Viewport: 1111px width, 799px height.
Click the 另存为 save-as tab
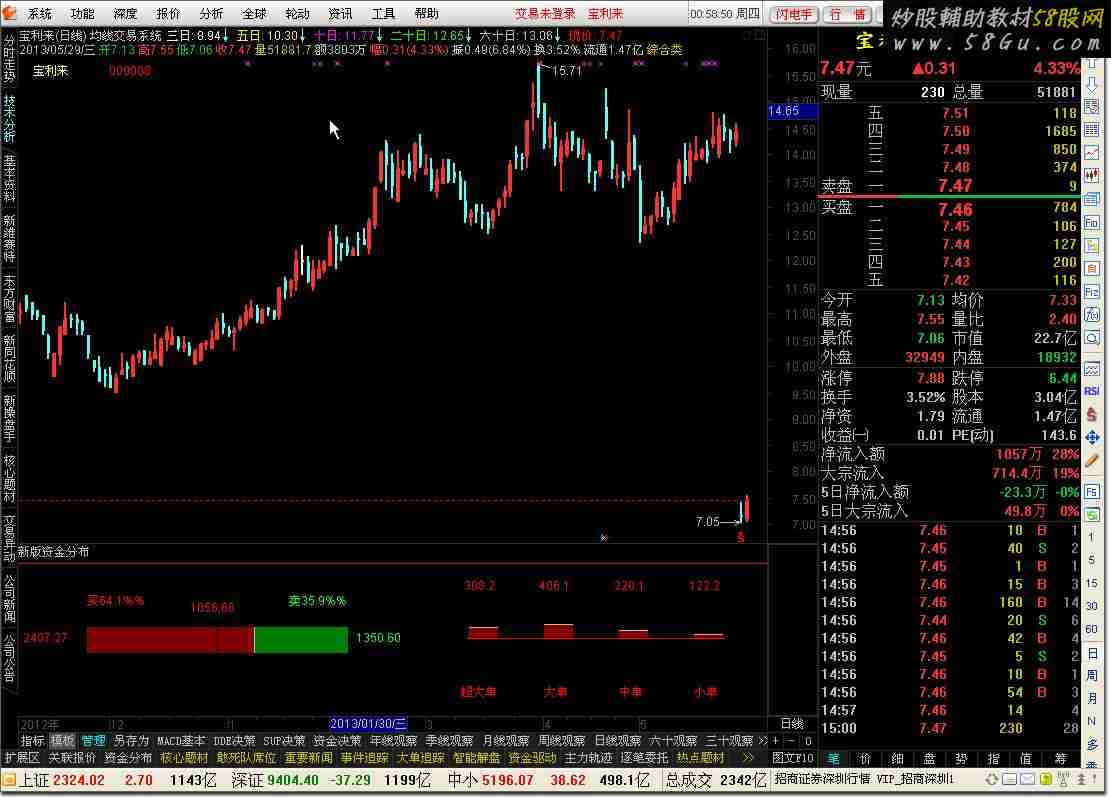point(131,741)
